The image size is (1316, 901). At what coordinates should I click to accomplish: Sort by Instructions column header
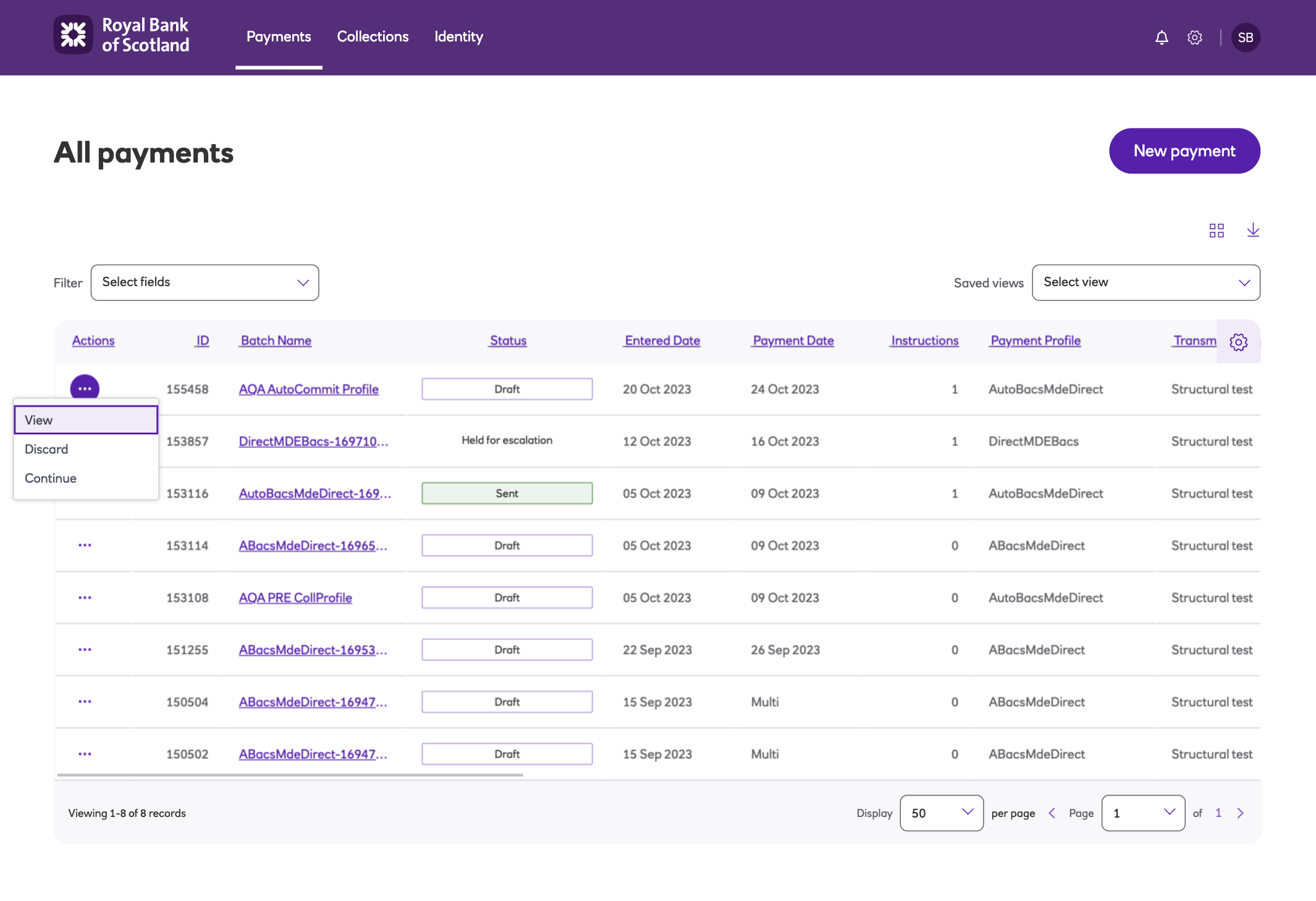coord(924,341)
